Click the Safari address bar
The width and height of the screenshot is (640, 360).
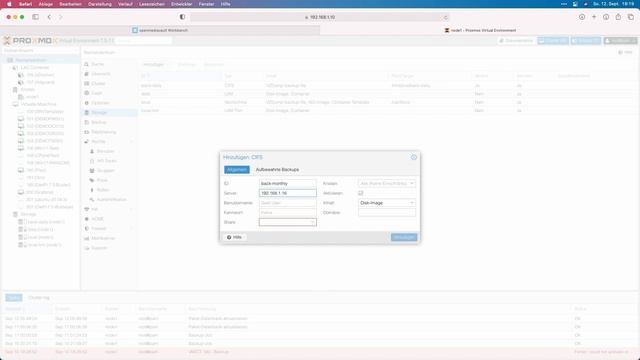[320, 17]
